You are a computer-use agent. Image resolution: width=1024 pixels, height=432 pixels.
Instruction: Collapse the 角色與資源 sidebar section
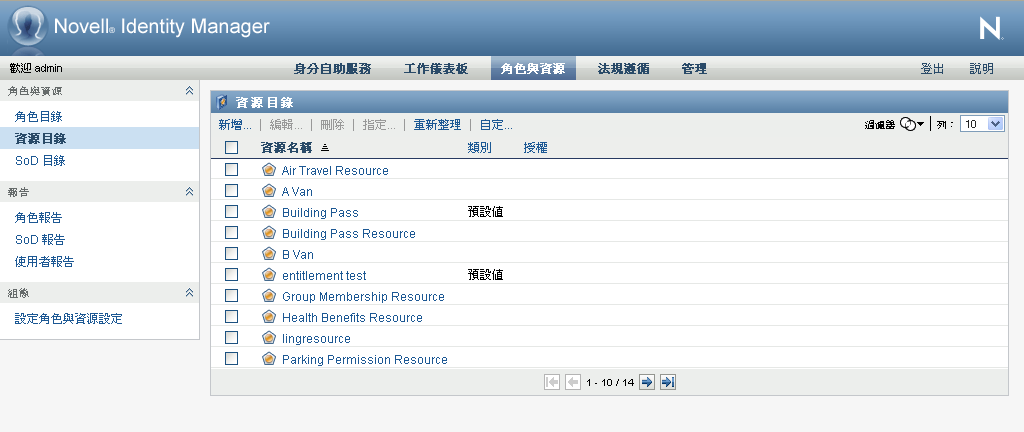189,91
